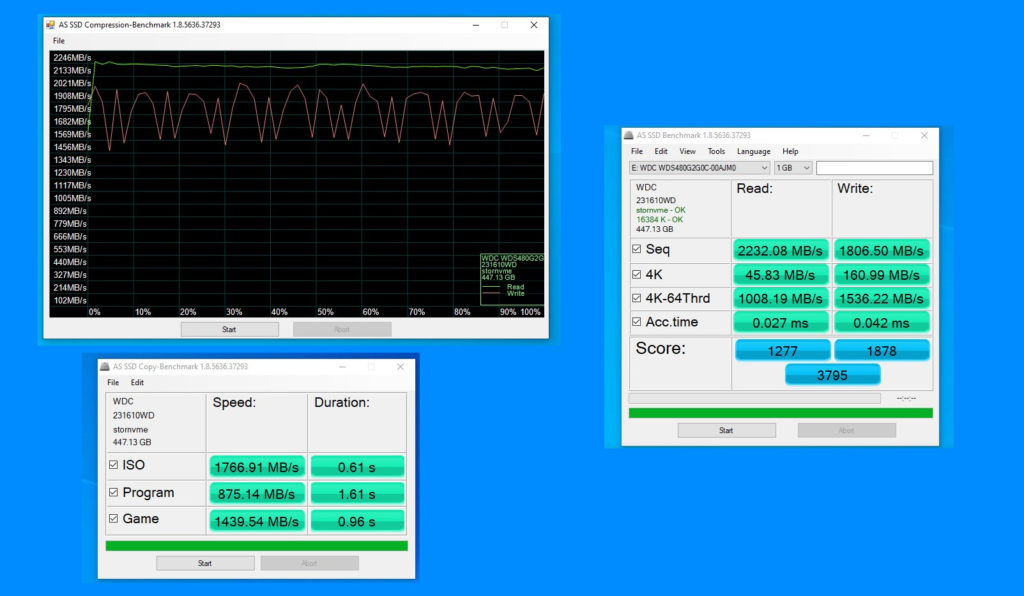Toggle the 4K-64Thrd test checkbox
The width and height of the screenshot is (1024, 596).
point(638,298)
